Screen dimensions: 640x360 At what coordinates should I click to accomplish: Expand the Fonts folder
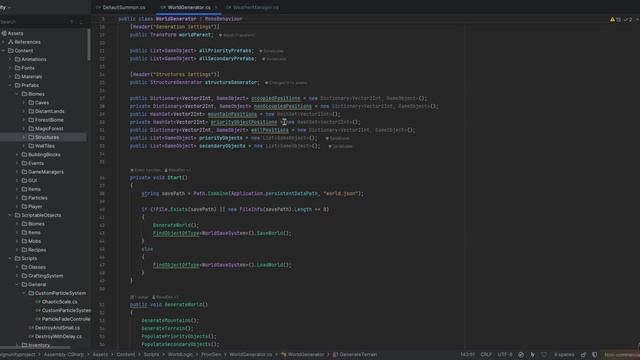click(x=10, y=68)
